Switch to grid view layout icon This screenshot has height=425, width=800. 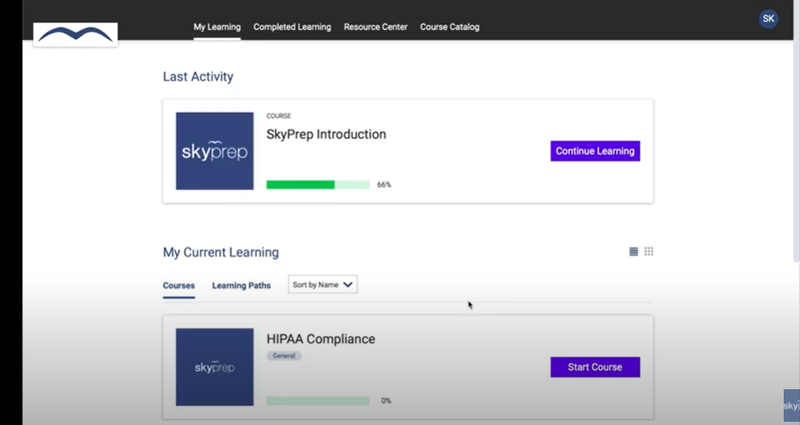648,252
